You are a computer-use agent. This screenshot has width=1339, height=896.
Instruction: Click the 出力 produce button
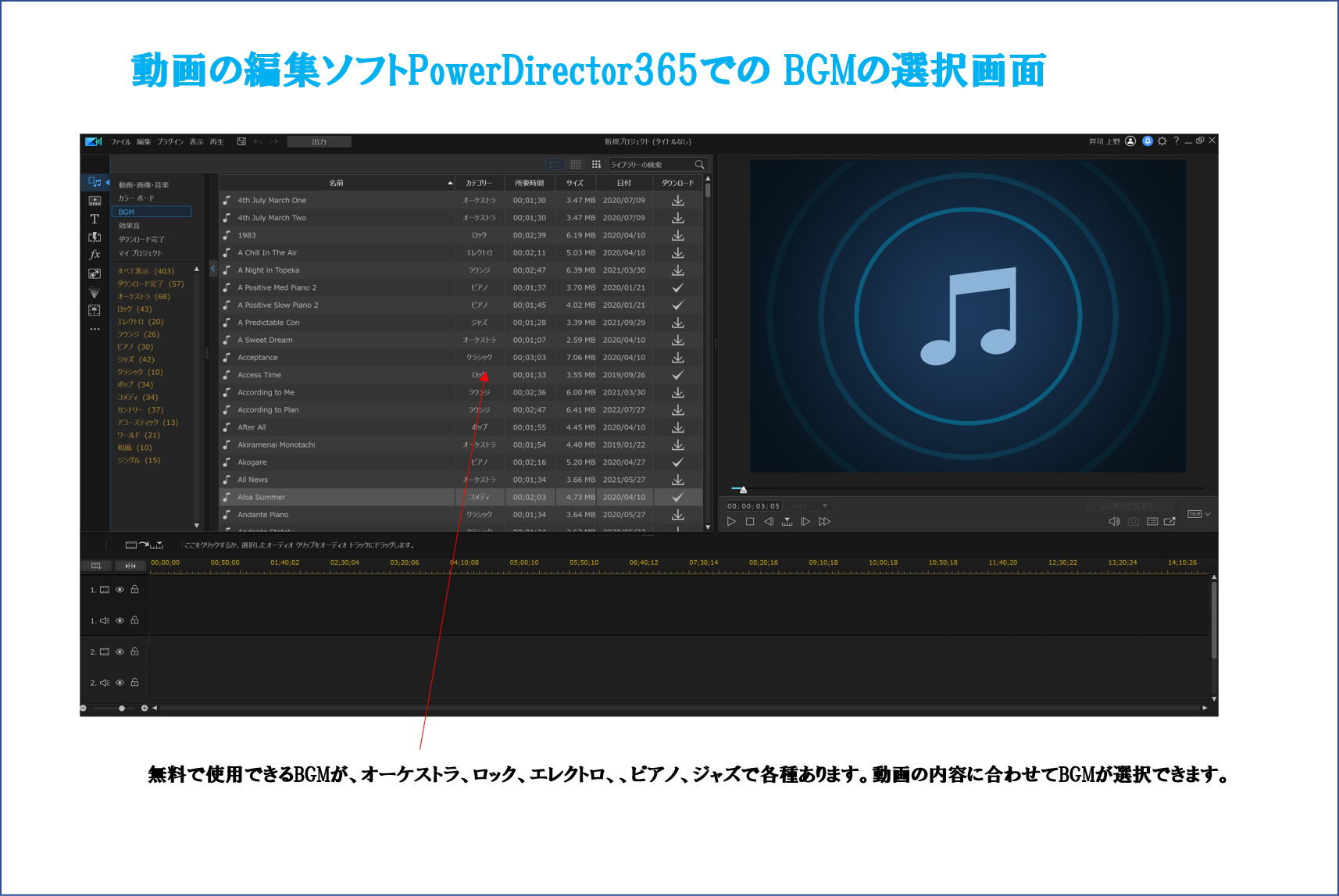[x=319, y=141]
